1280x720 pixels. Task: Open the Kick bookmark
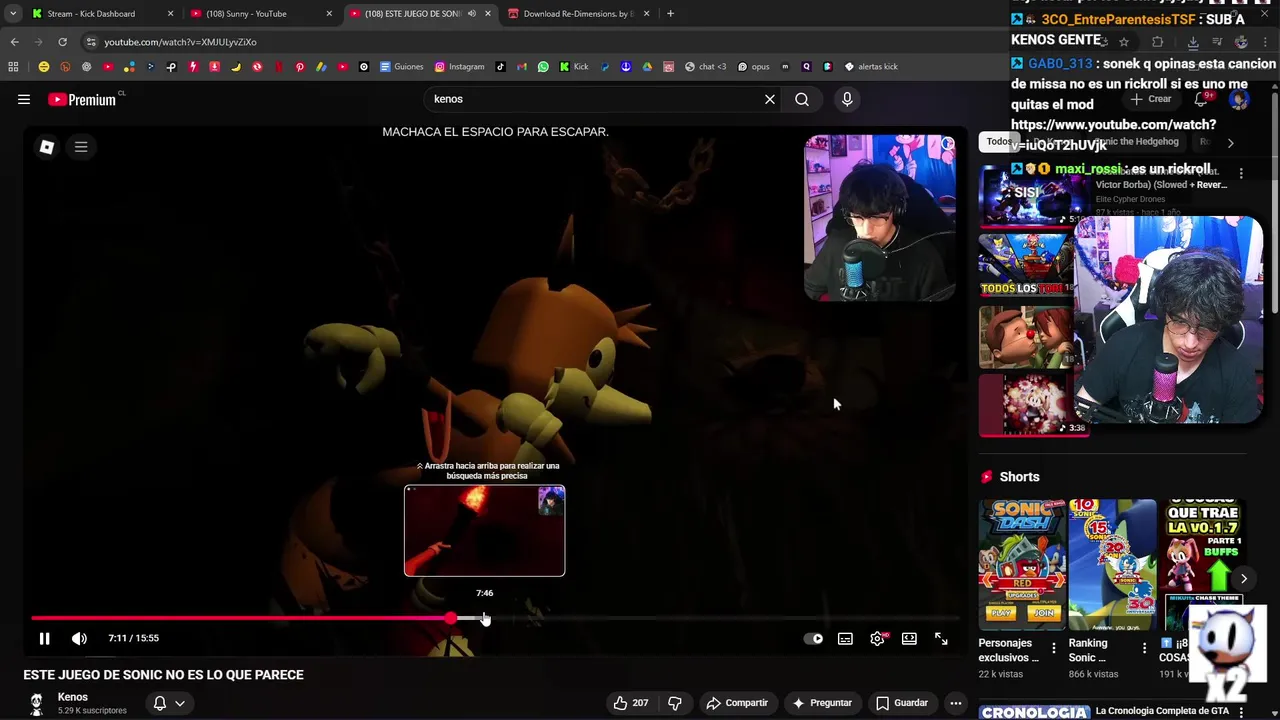(574, 67)
